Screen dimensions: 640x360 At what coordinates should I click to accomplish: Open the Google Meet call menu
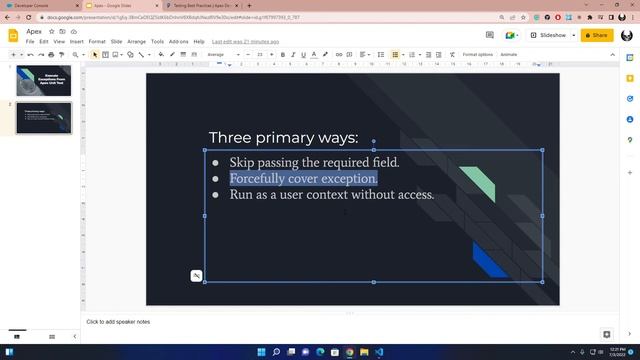click(512, 36)
